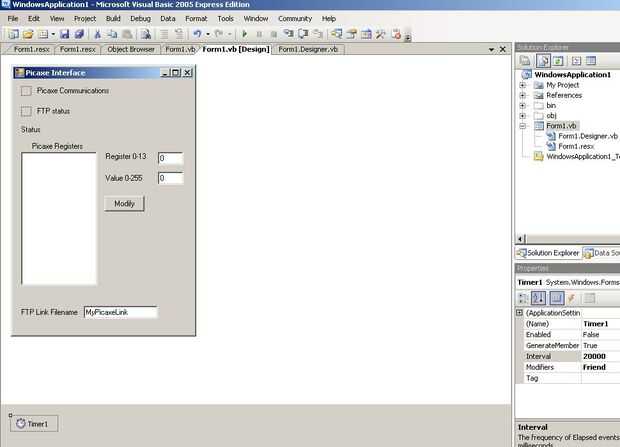Tick the Picaxe Communications checkbox
620x447 pixels.
click(26, 91)
